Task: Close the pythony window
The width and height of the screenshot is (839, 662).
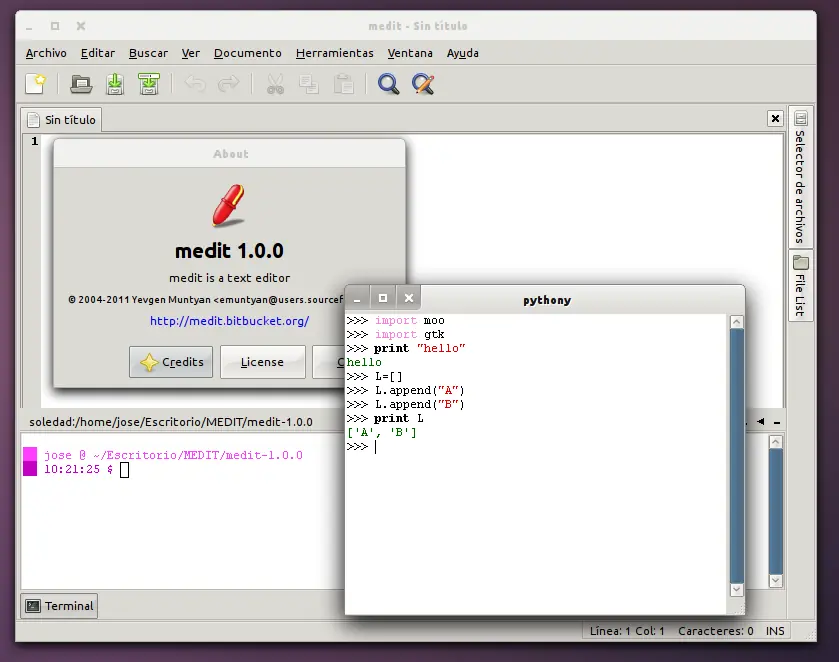Action: point(409,298)
